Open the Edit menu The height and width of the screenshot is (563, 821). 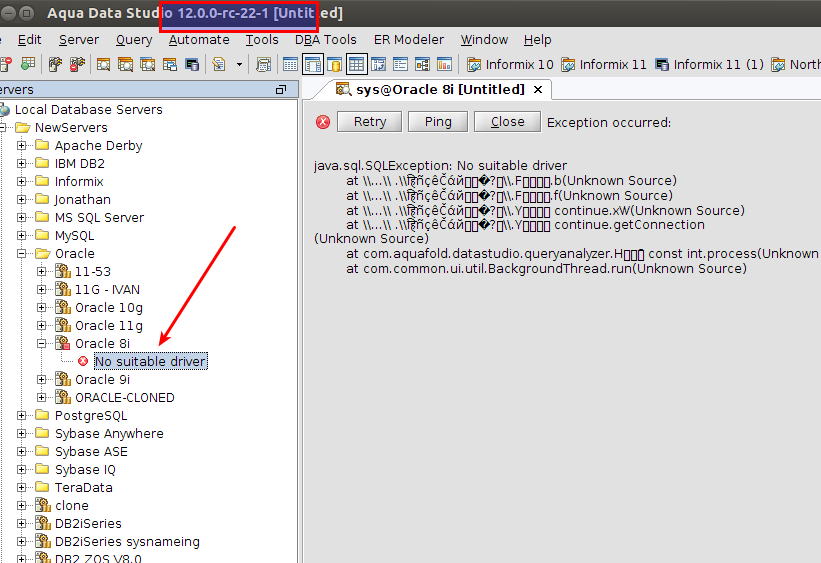(x=29, y=40)
